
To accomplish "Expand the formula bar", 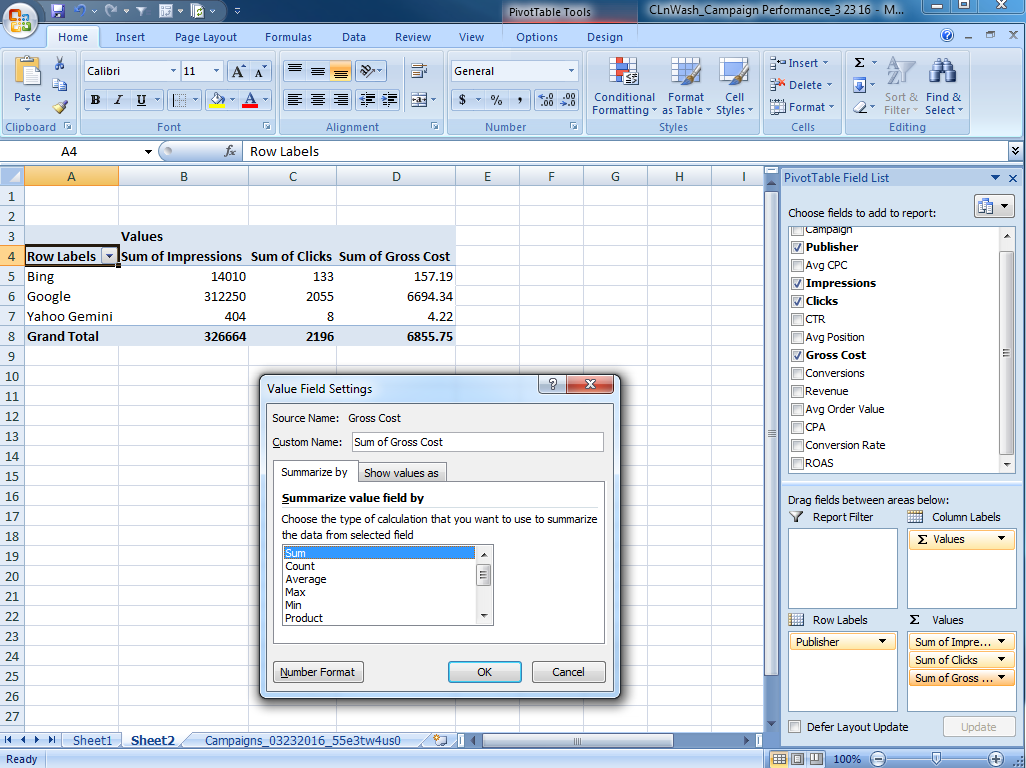I will pos(1015,151).
